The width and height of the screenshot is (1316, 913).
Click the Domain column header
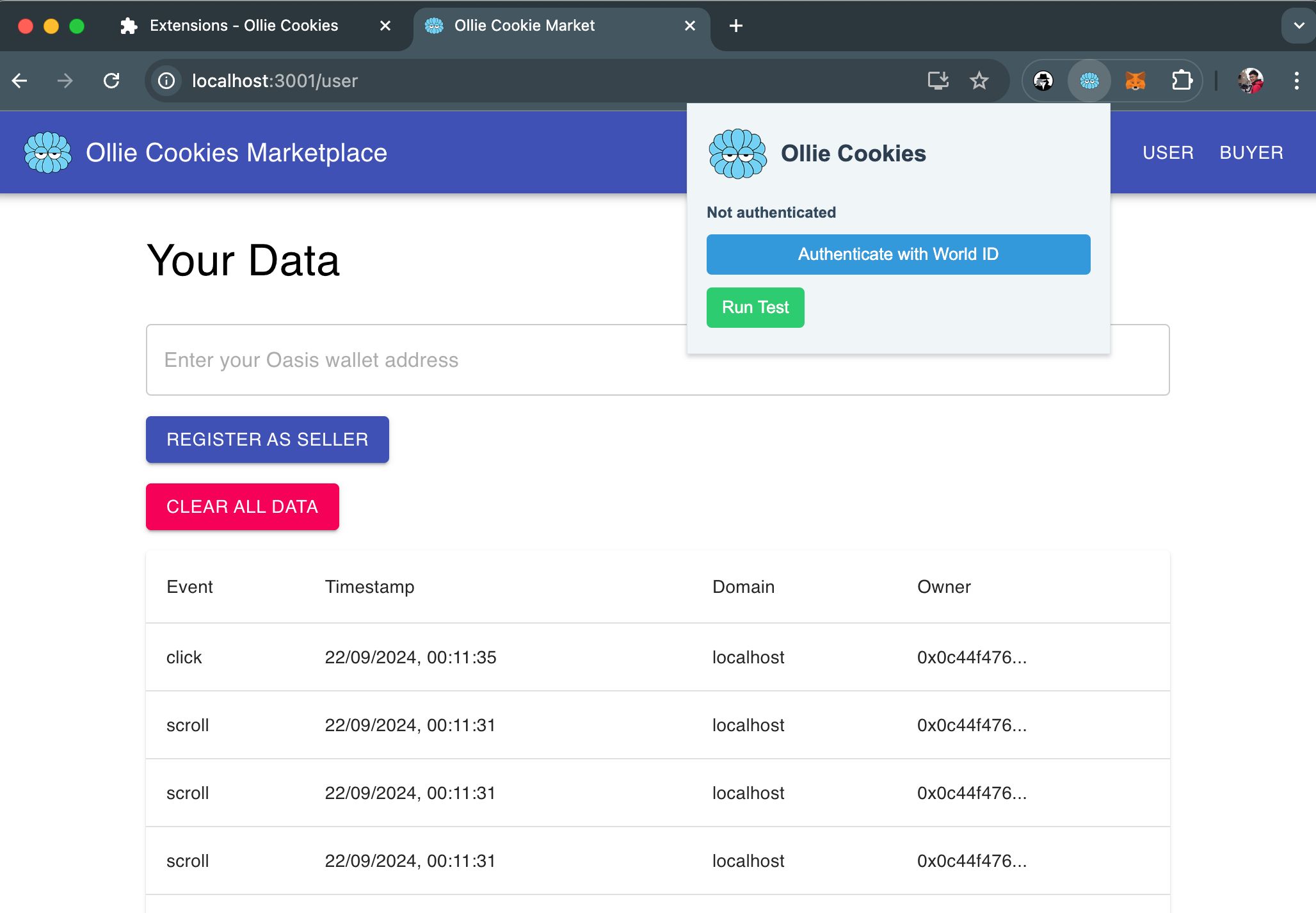pyautogui.click(x=743, y=586)
